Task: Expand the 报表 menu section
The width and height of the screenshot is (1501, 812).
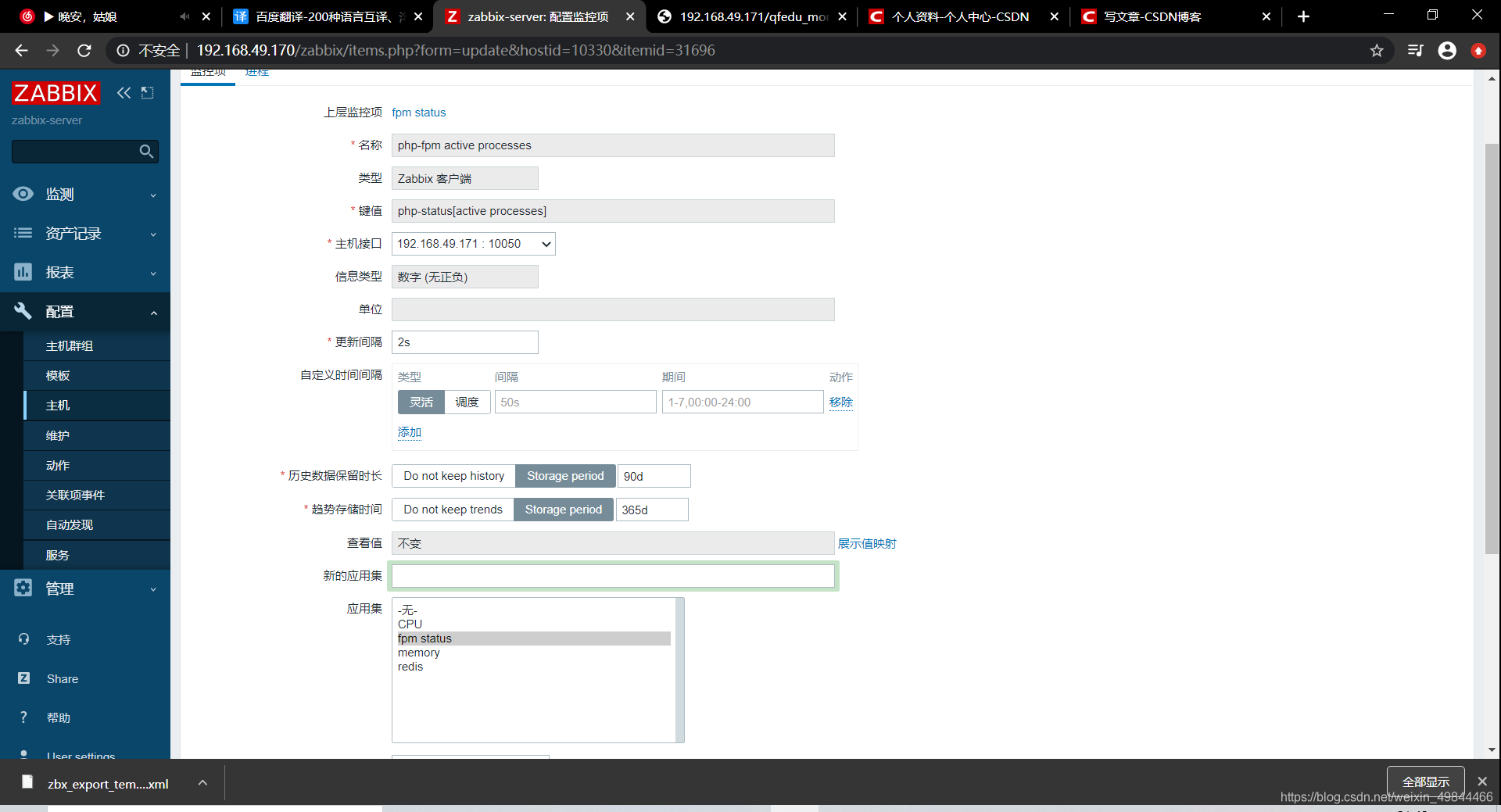Action: point(153,274)
